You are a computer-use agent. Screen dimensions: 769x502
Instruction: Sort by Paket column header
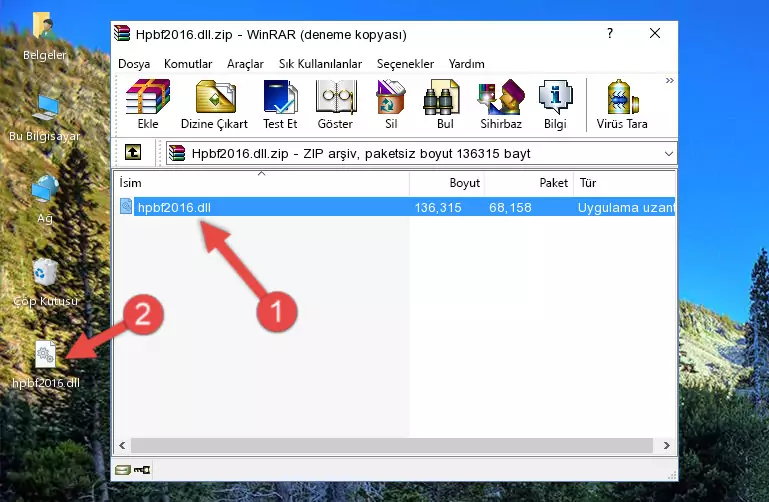click(529, 182)
